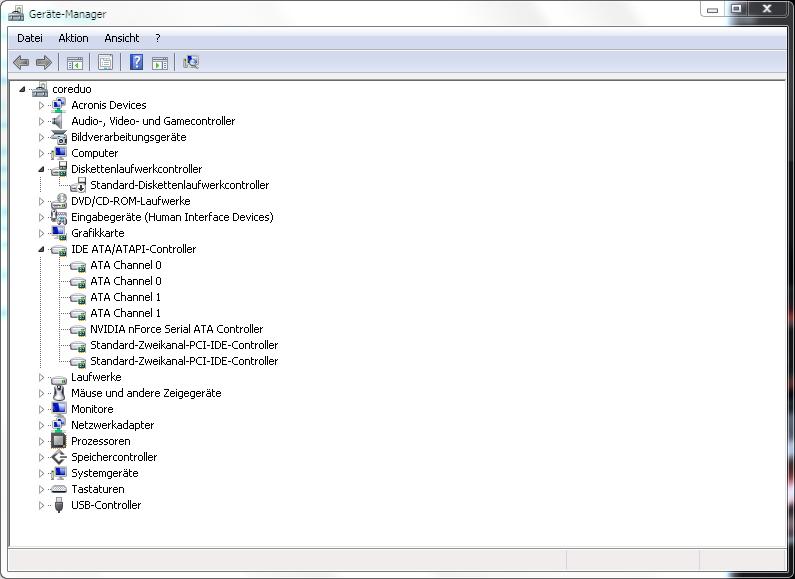Select the Tastaturen category label

pyautogui.click(x=97, y=489)
